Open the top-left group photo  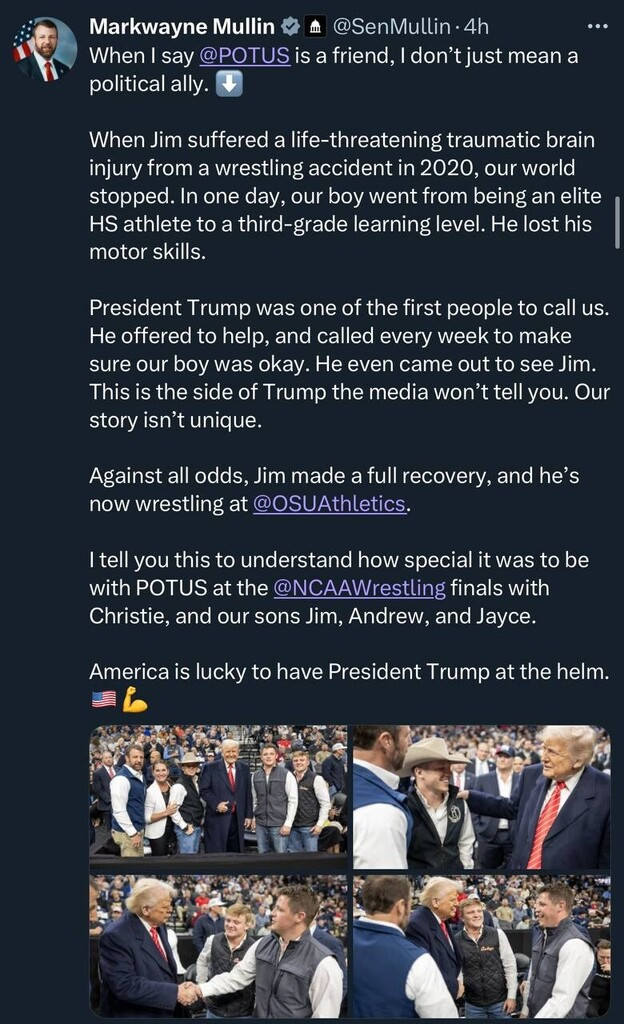[x=218, y=796]
